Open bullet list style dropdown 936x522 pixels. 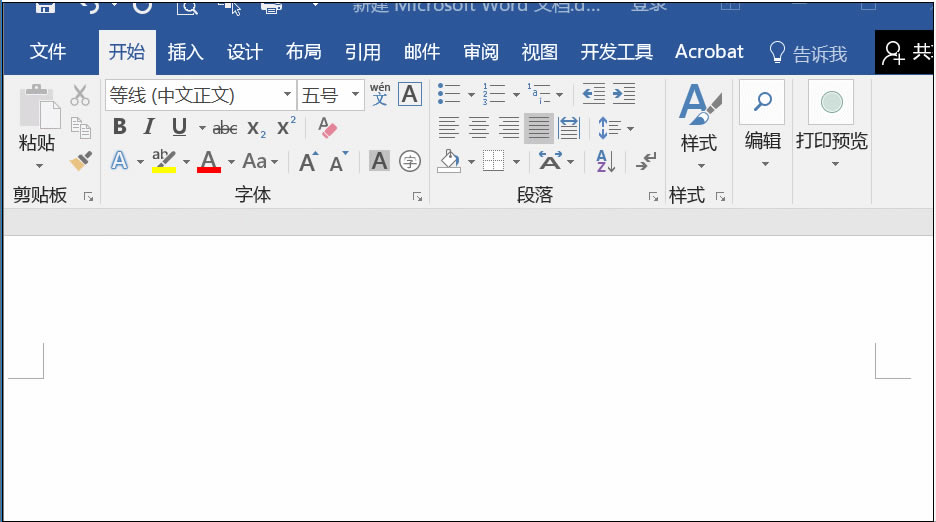click(471, 94)
